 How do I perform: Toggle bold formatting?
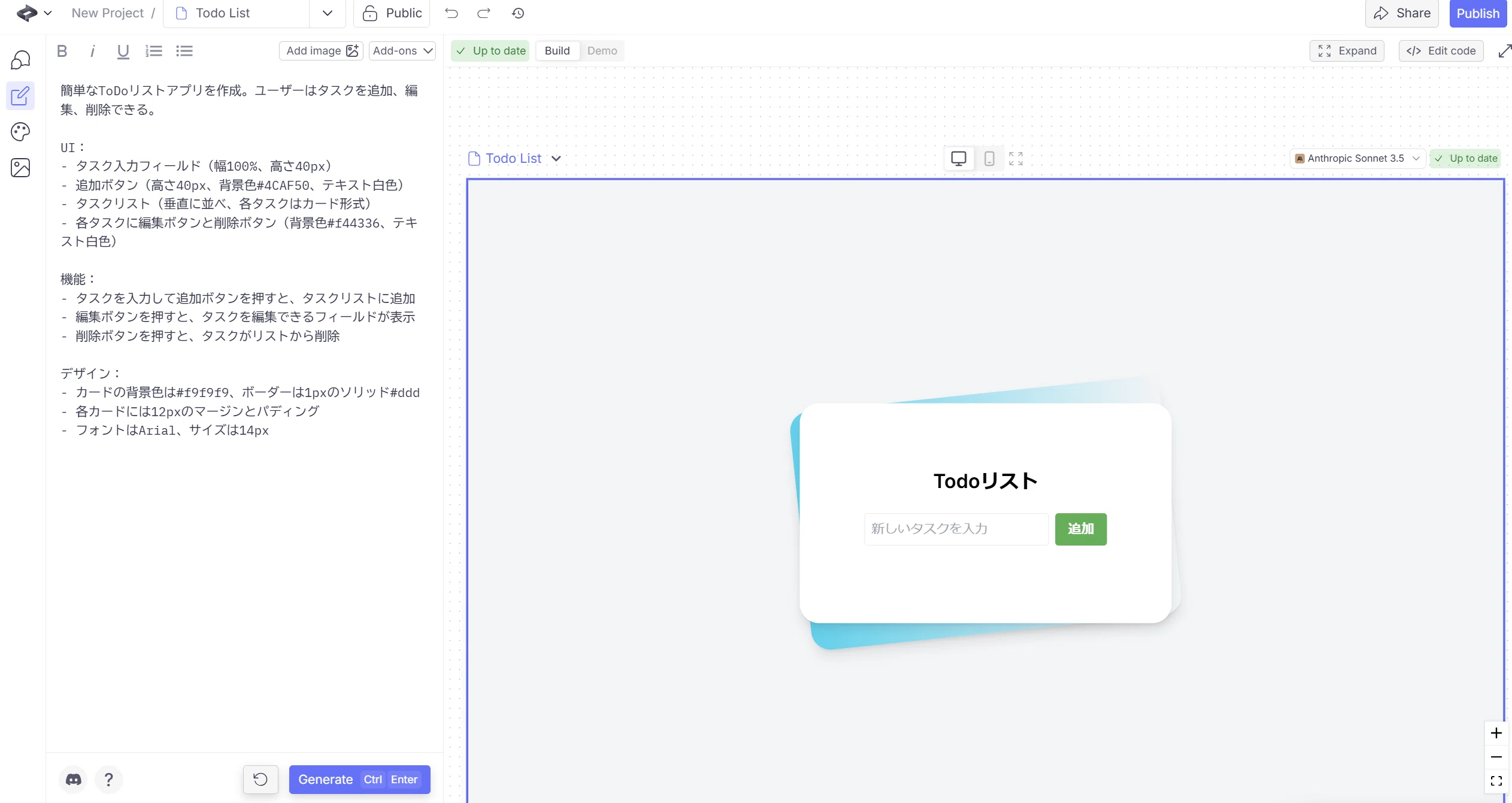62,51
